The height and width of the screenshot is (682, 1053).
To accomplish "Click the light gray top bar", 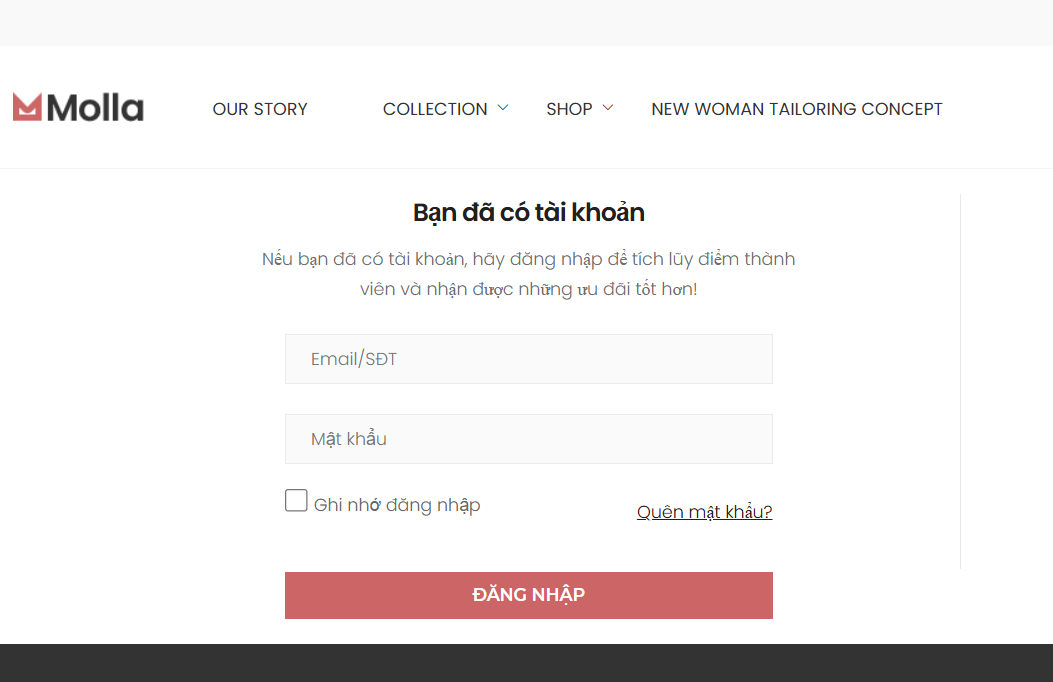I will (526, 23).
